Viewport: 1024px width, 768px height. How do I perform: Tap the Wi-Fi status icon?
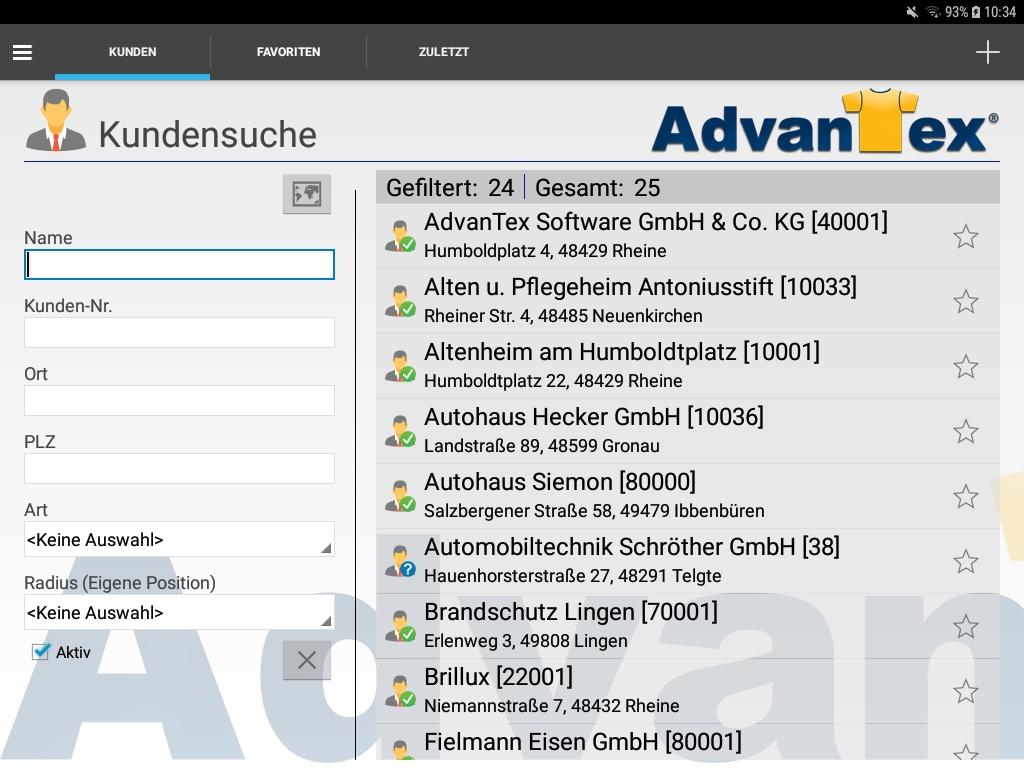point(934,12)
